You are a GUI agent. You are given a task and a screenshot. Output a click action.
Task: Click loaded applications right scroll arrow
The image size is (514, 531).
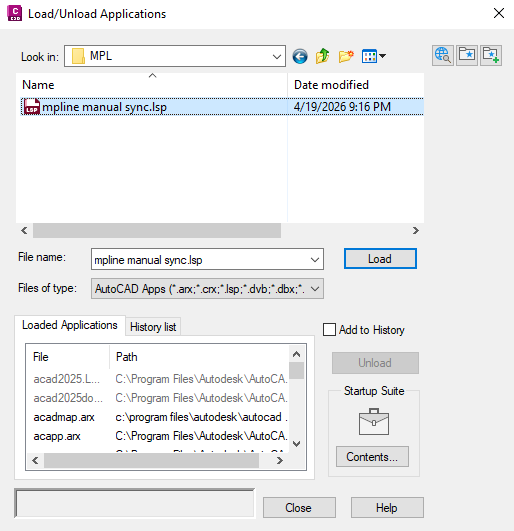[280, 461]
